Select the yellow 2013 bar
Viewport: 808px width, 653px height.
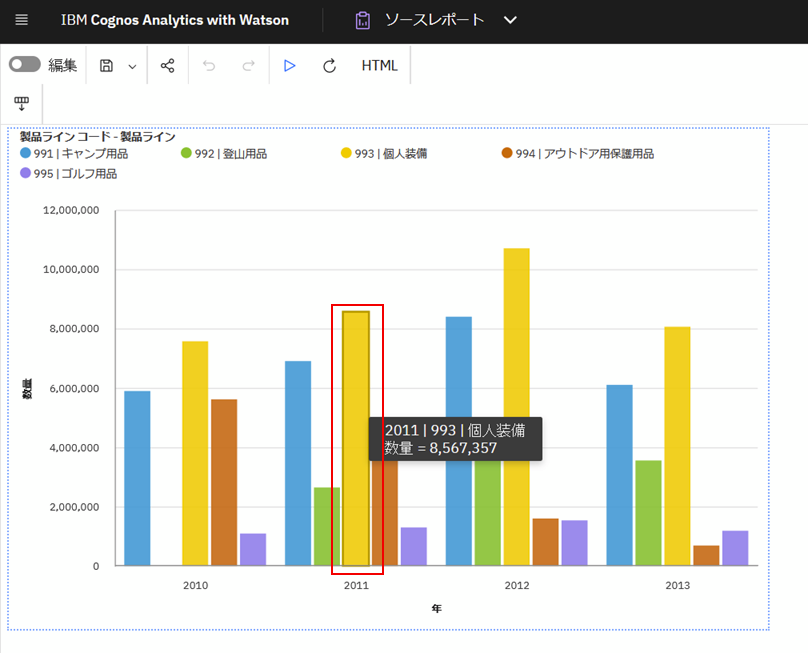(x=677, y=446)
